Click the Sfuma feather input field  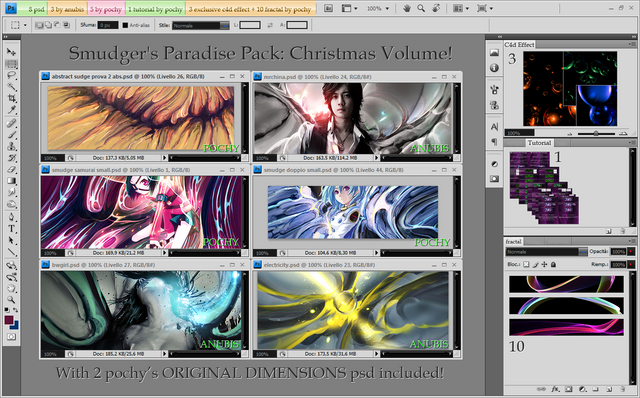[x=108, y=25]
